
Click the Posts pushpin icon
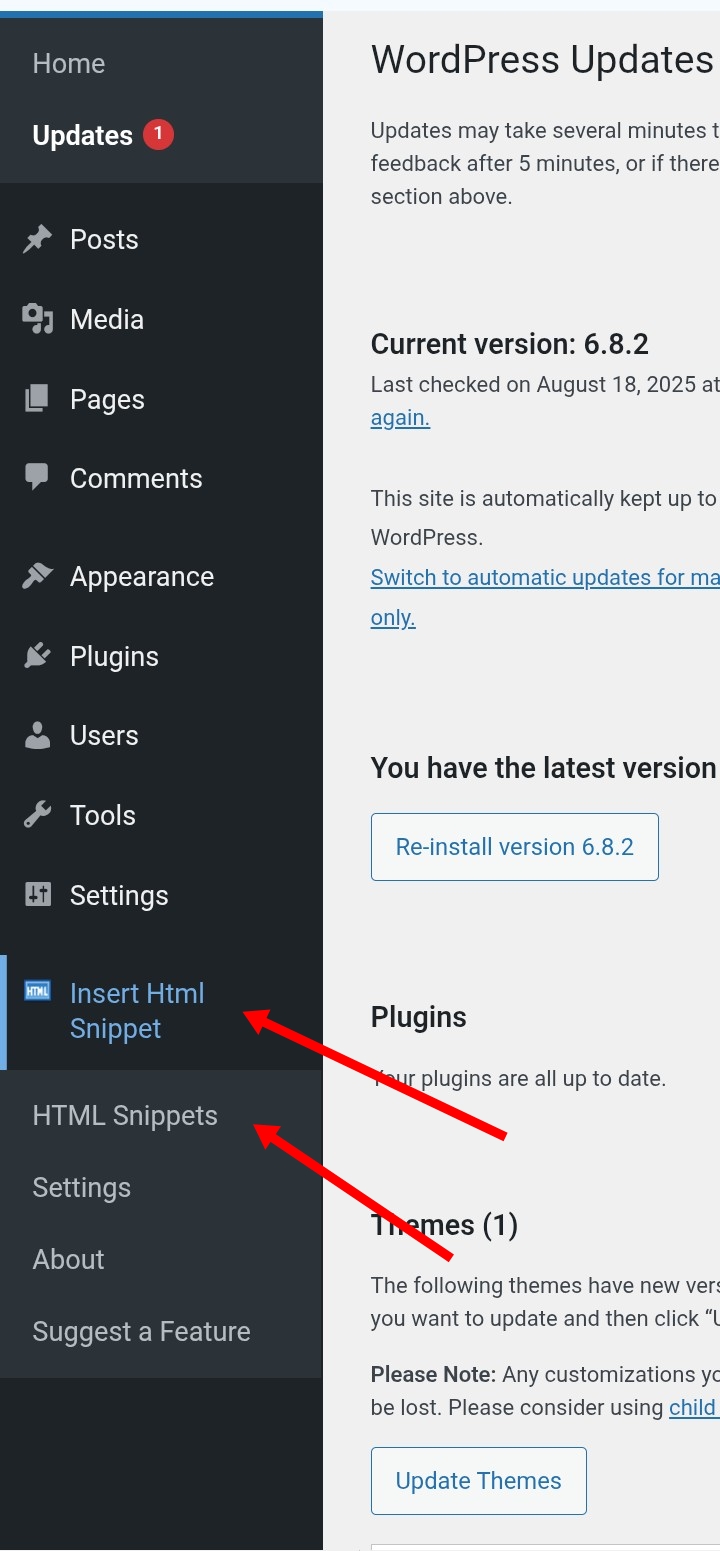coord(37,240)
